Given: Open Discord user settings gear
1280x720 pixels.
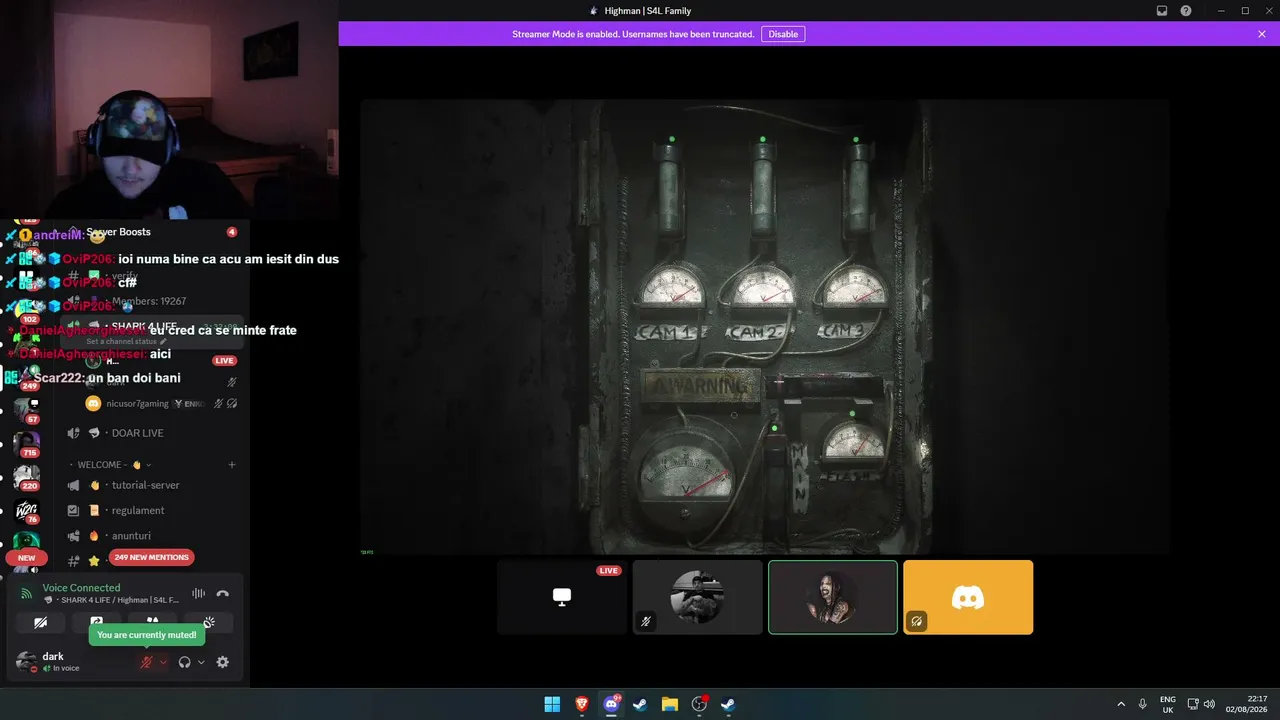Looking at the screenshot, I should [223, 662].
